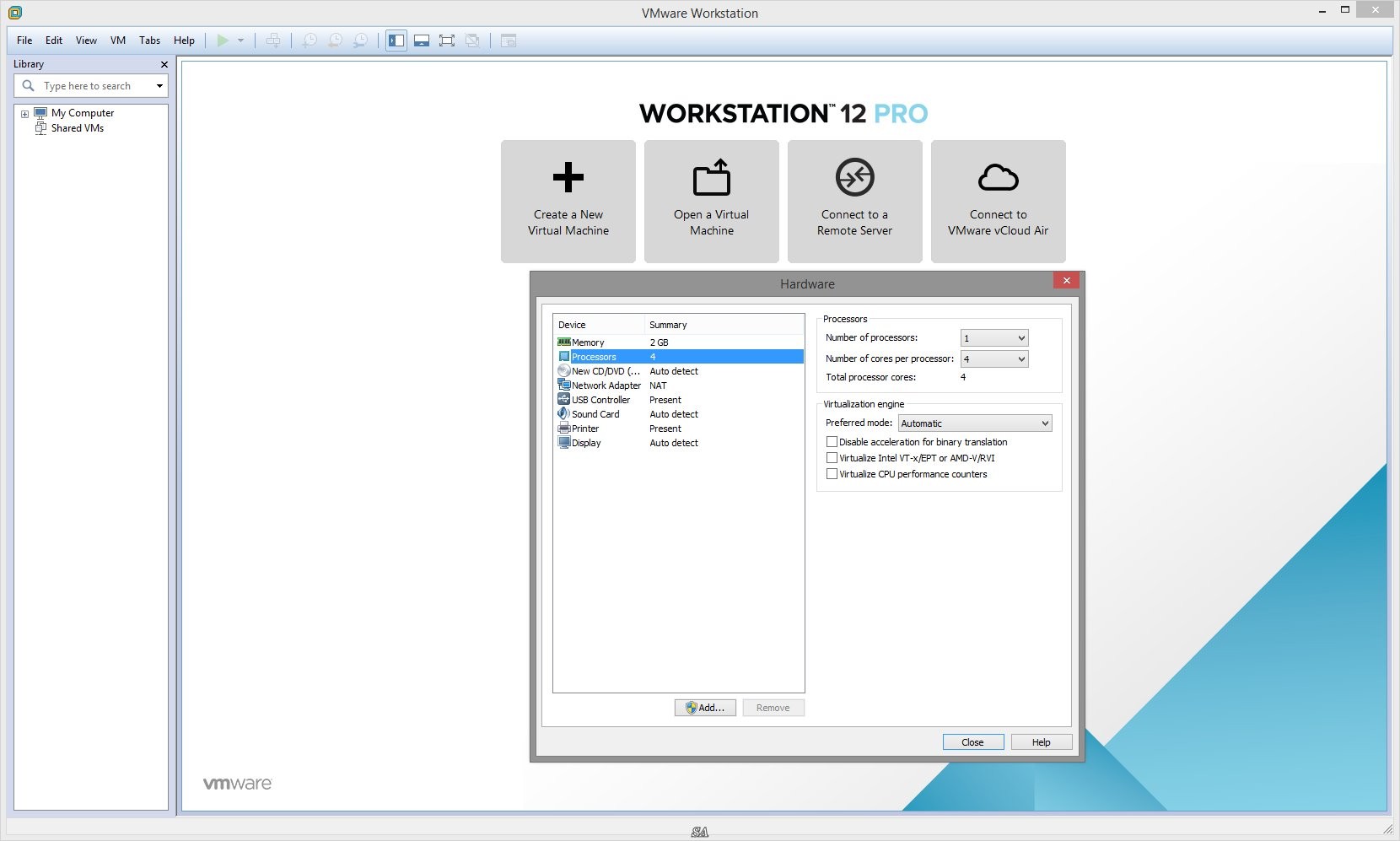Viewport: 1400px width, 841px height.
Task: Select My Computer in the Library
Action: tap(83, 113)
